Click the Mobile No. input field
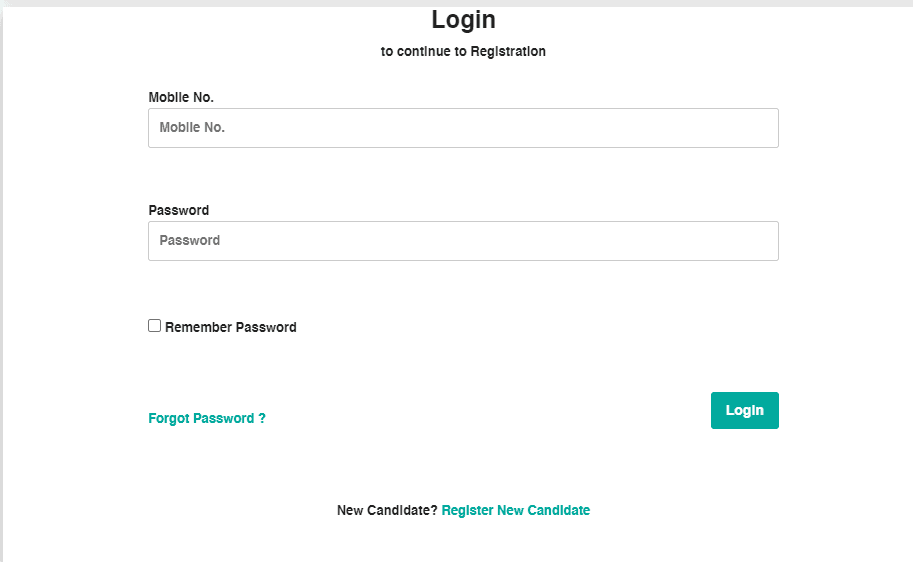 coord(463,128)
